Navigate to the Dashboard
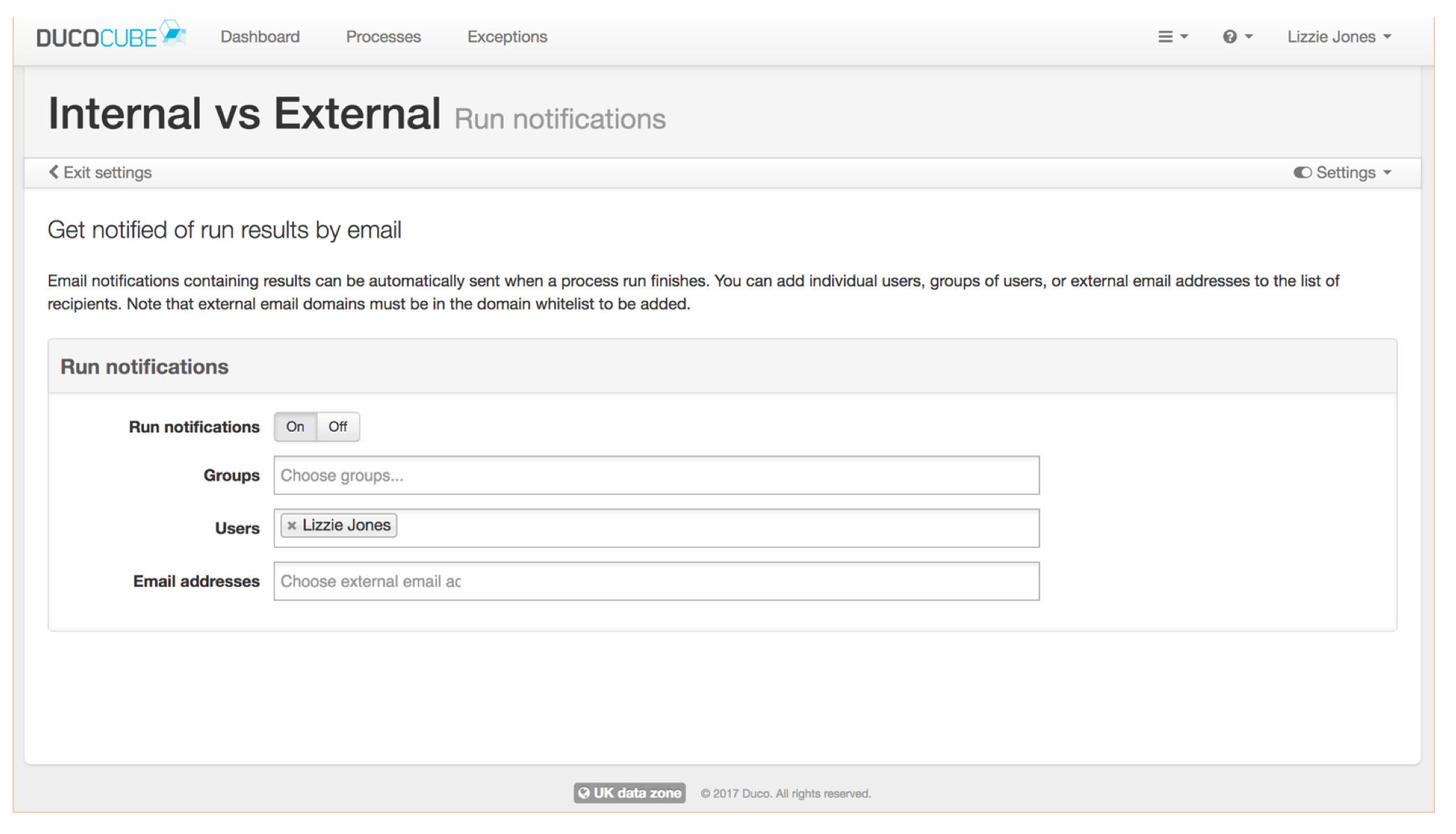Image resolution: width=1456 pixels, height=834 pixels. pos(260,36)
